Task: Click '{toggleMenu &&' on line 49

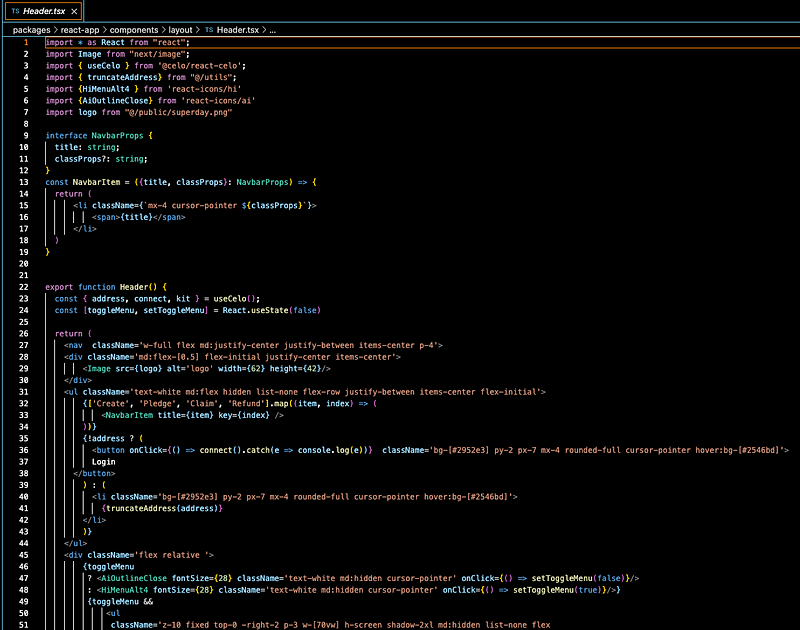Action: point(120,601)
